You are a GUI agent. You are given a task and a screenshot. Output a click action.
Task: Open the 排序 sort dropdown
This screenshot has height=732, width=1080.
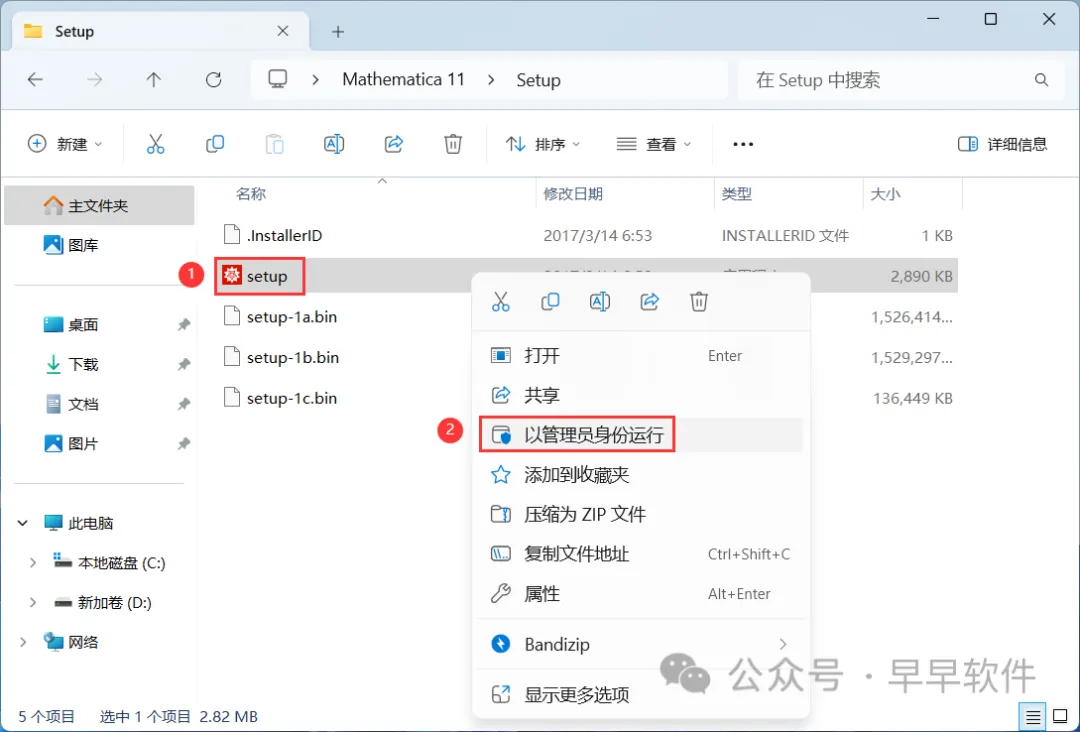click(x=543, y=144)
